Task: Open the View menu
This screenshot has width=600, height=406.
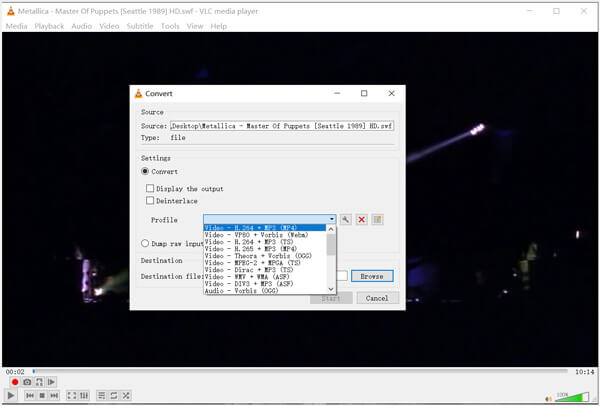Action: tap(195, 26)
